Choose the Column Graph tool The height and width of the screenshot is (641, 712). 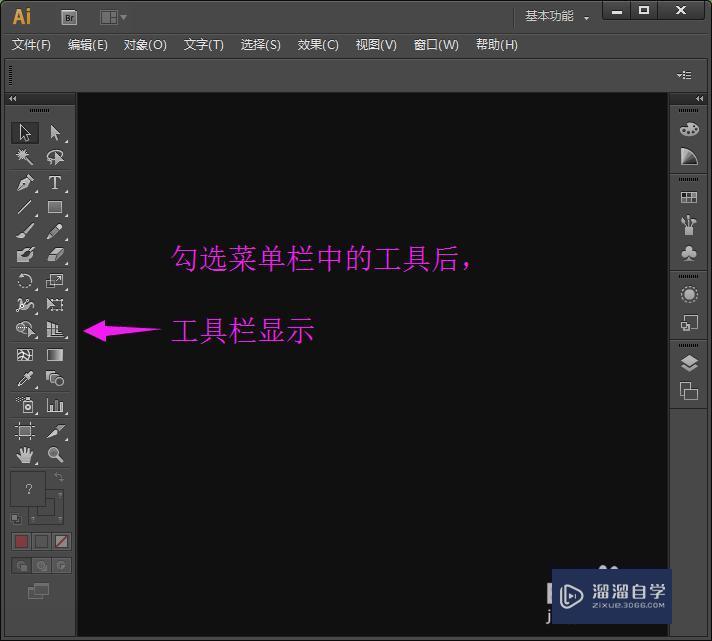click(55, 405)
